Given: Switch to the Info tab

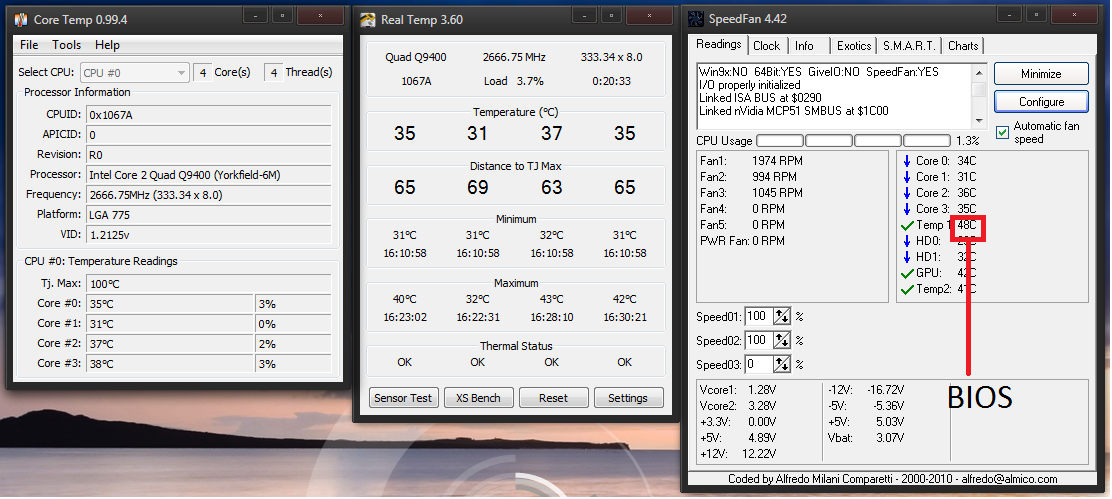Looking at the screenshot, I should 804,46.
